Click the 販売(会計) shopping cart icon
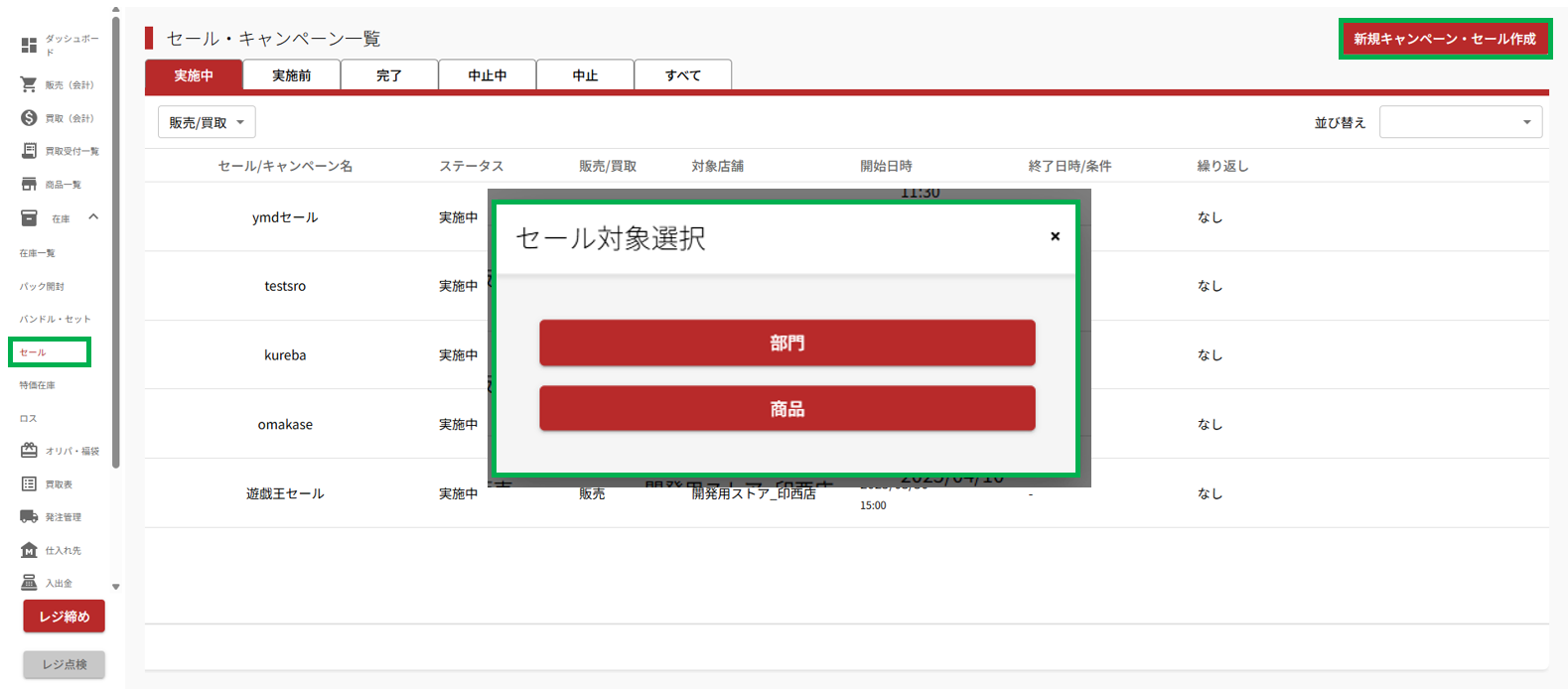Image resolution: width=1568 pixels, height=689 pixels. (x=29, y=85)
